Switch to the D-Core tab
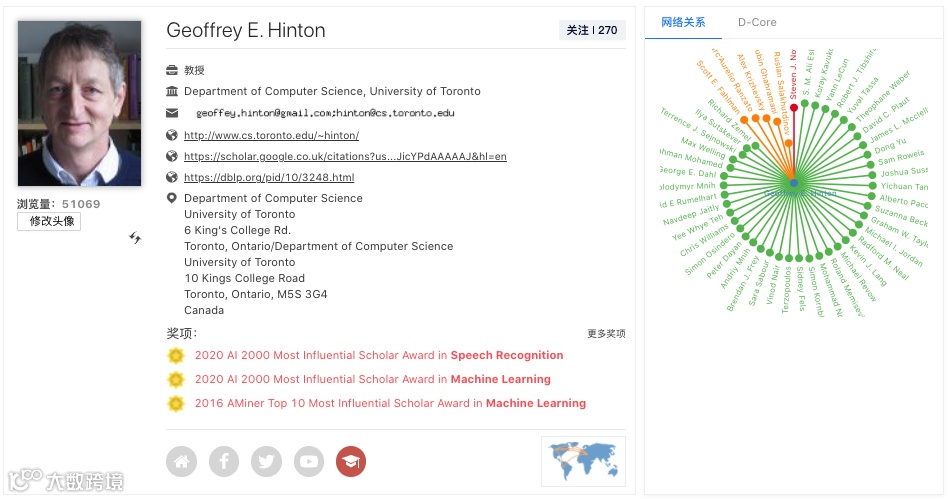Screen dimensions: 948x499 [x=757, y=22]
